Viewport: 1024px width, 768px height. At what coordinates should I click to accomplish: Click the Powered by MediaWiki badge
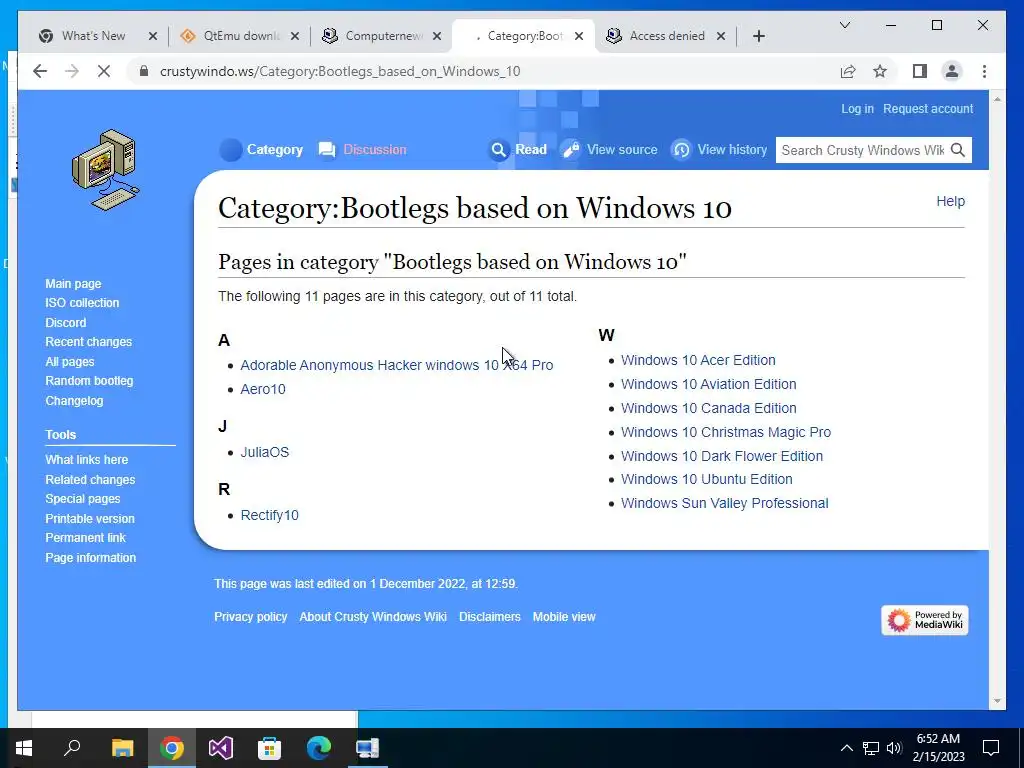pyautogui.click(x=925, y=620)
